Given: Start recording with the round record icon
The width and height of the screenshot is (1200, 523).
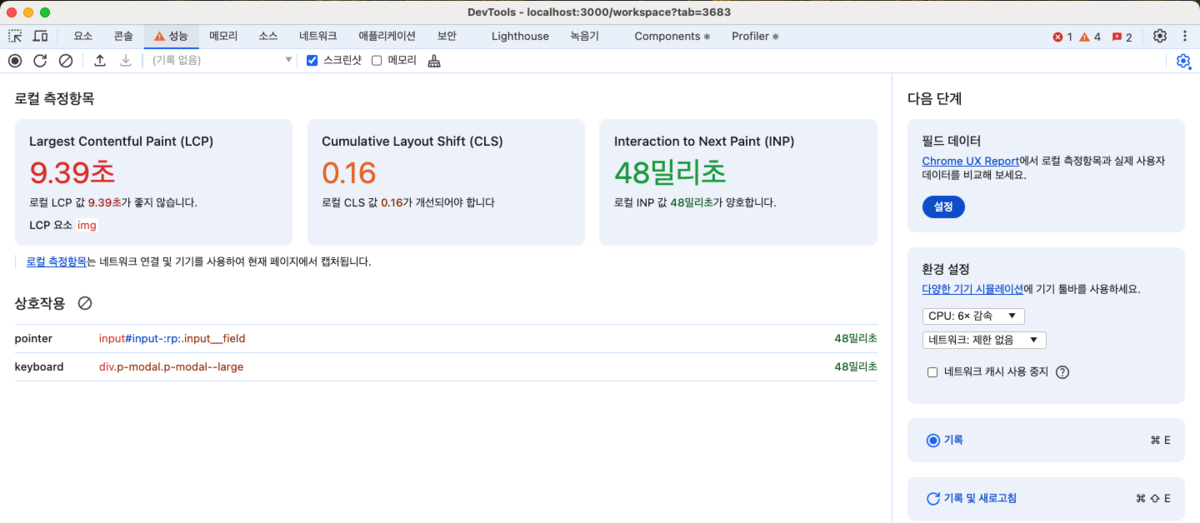Looking at the screenshot, I should coord(15,60).
